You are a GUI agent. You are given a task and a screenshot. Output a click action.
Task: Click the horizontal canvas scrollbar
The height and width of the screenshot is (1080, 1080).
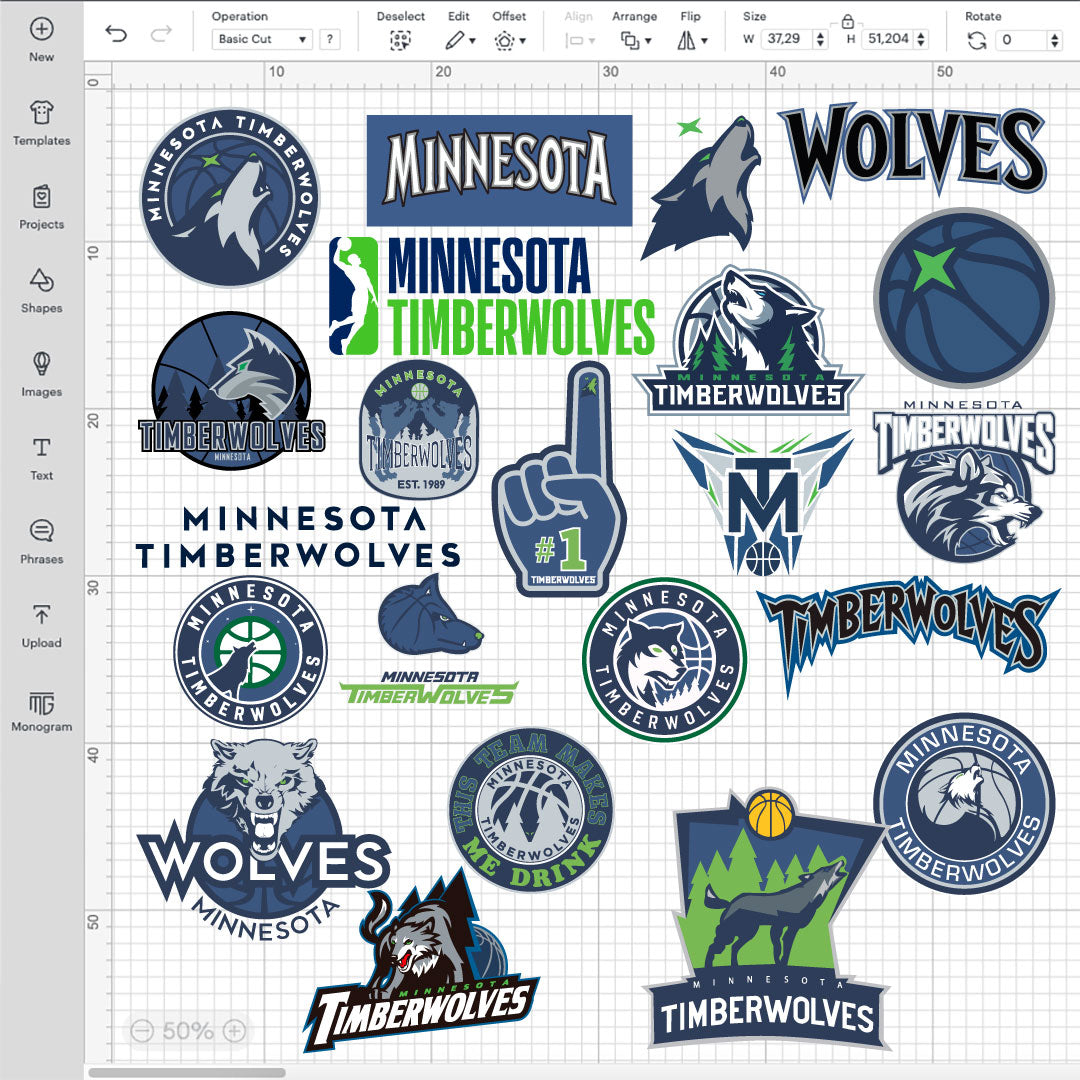pos(186,1072)
